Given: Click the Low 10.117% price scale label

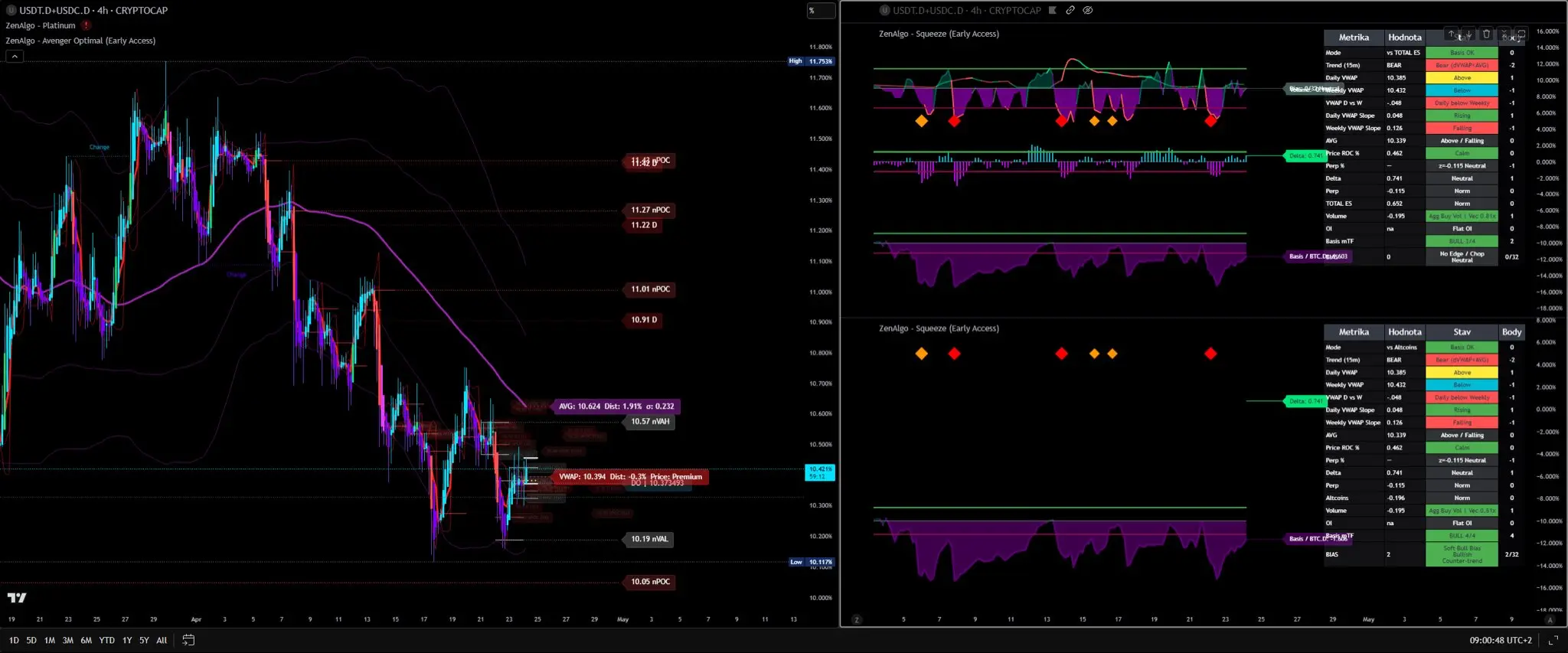Looking at the screenshot, I should tap(812, 562).
